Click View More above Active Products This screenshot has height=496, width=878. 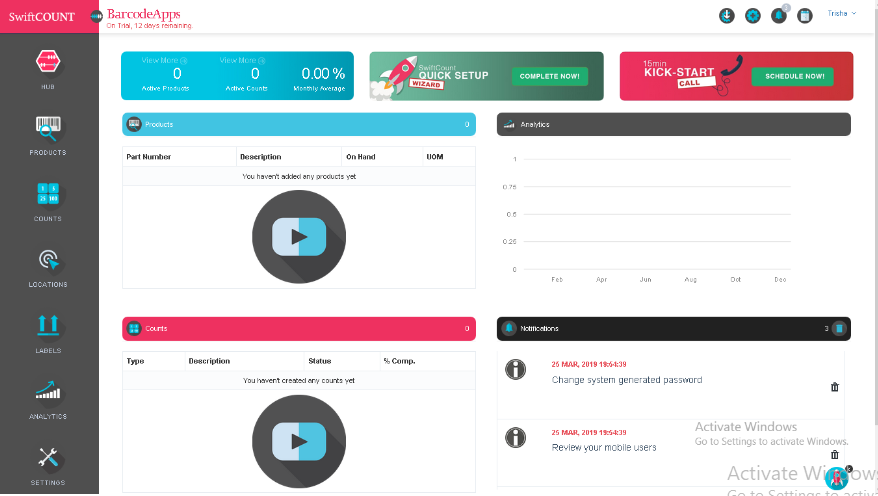point(164,60)
